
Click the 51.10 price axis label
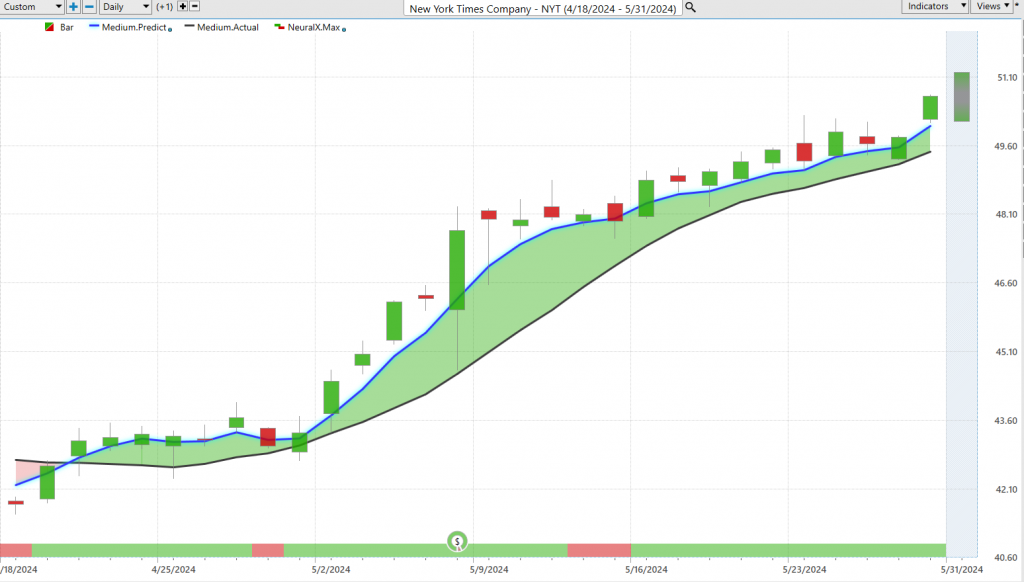tap(1007, 78)
